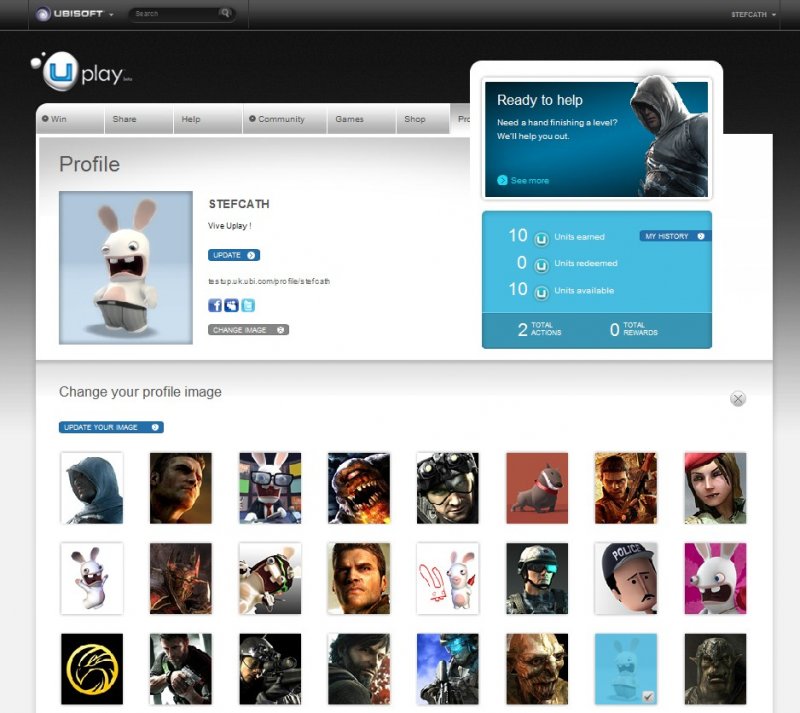800x713 pixels.
Task: Click the Update Your Image button
Action: pos(111,427)
